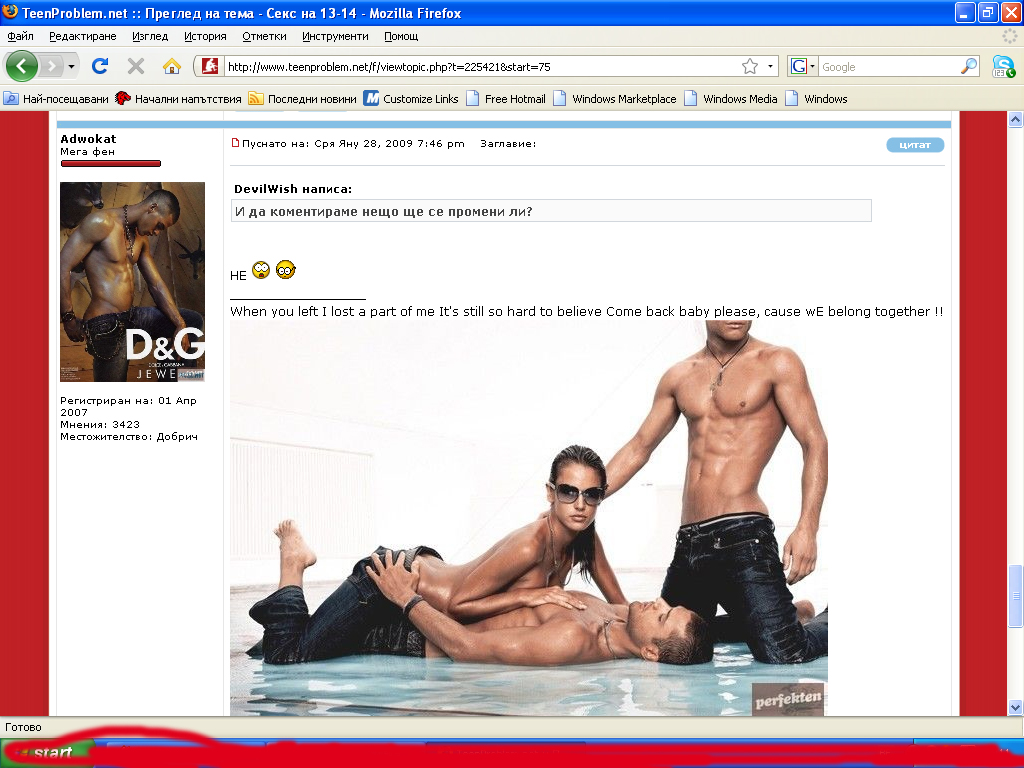Click the Firefox logo in title bar
1024x768 pixels.
pyautogui.click(x=10, y=12)
